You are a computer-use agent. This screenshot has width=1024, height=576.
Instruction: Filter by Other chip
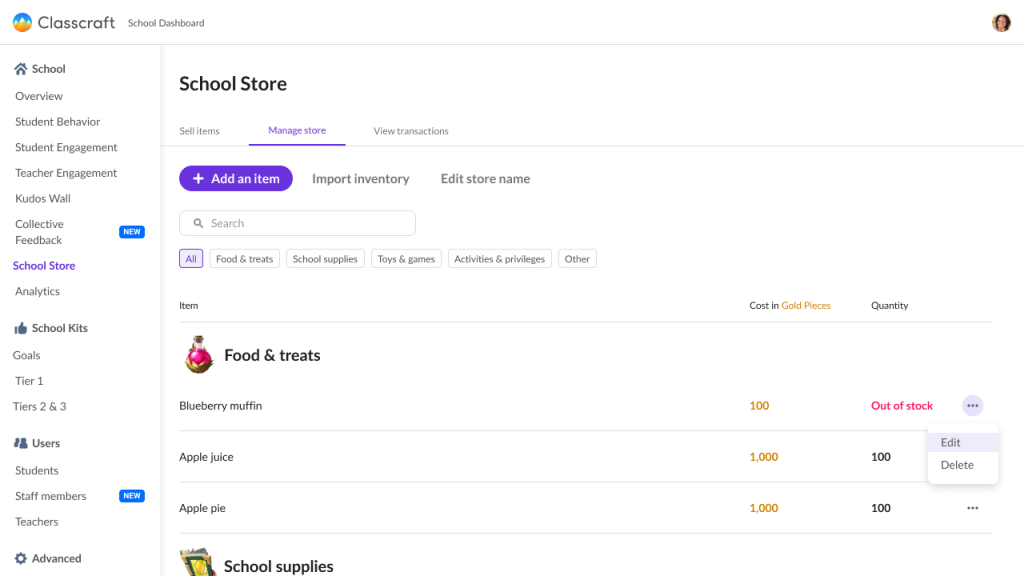pyautogui.click(x=577, y=259)
